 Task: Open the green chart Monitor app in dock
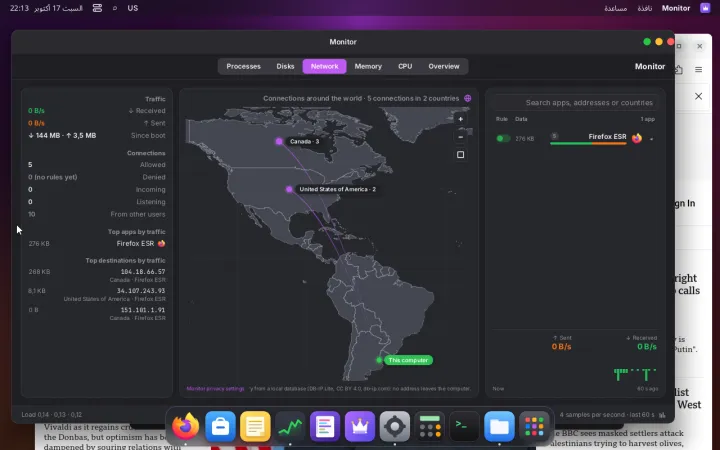[290, 427]
